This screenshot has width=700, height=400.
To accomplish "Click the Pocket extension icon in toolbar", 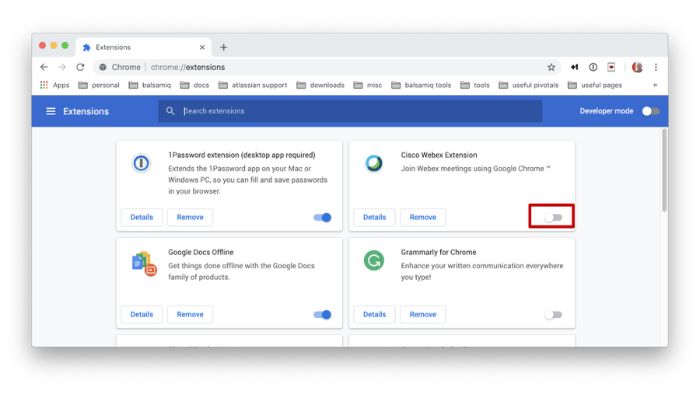I will coord(611,67).
